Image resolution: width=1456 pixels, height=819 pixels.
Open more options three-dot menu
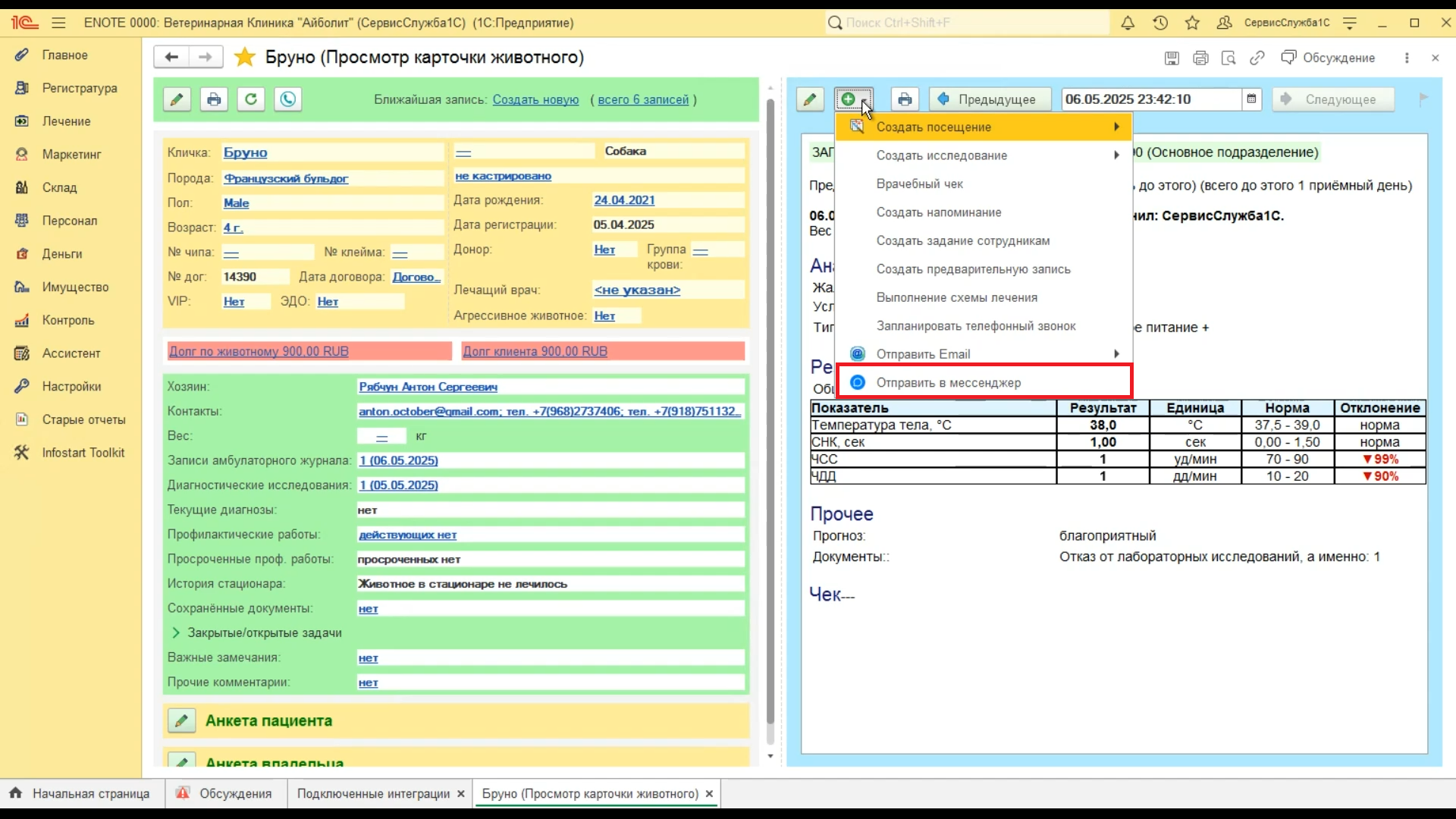click(x=1407, y=58)
